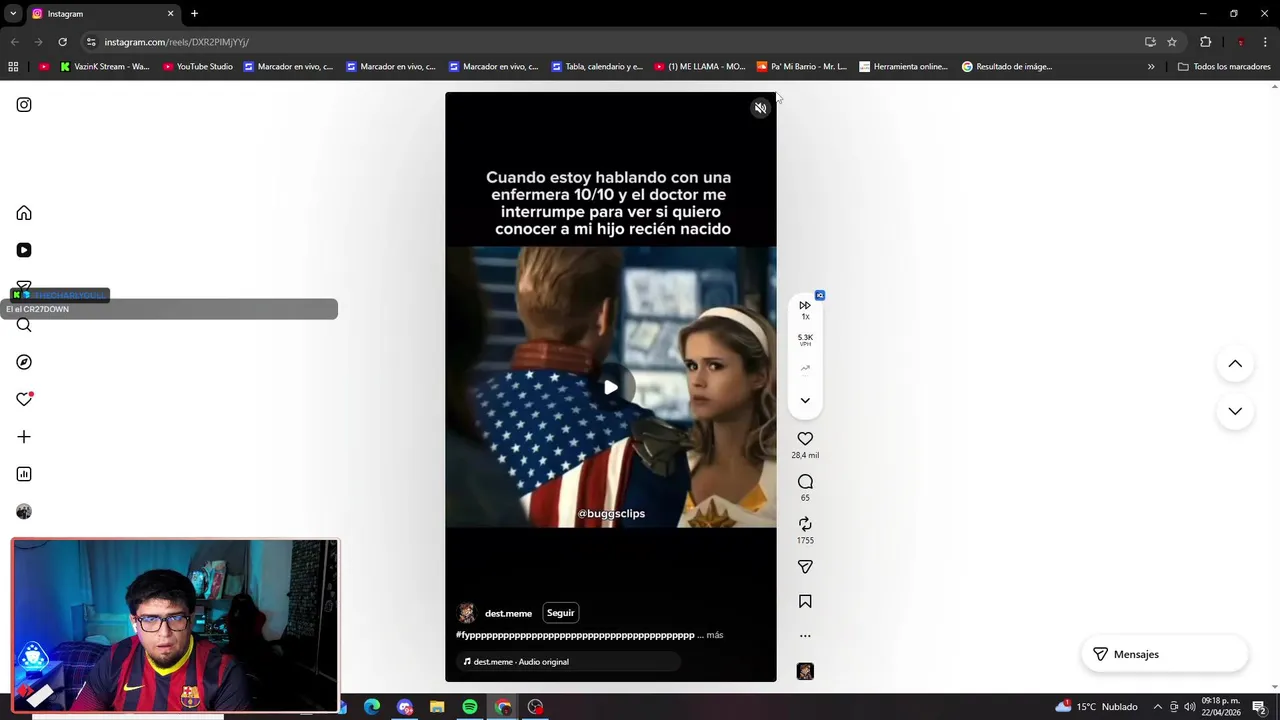Bookmark this page with the star icon
The width and height of the screenshot is (1280, 720).
(x=1172, y=42)
